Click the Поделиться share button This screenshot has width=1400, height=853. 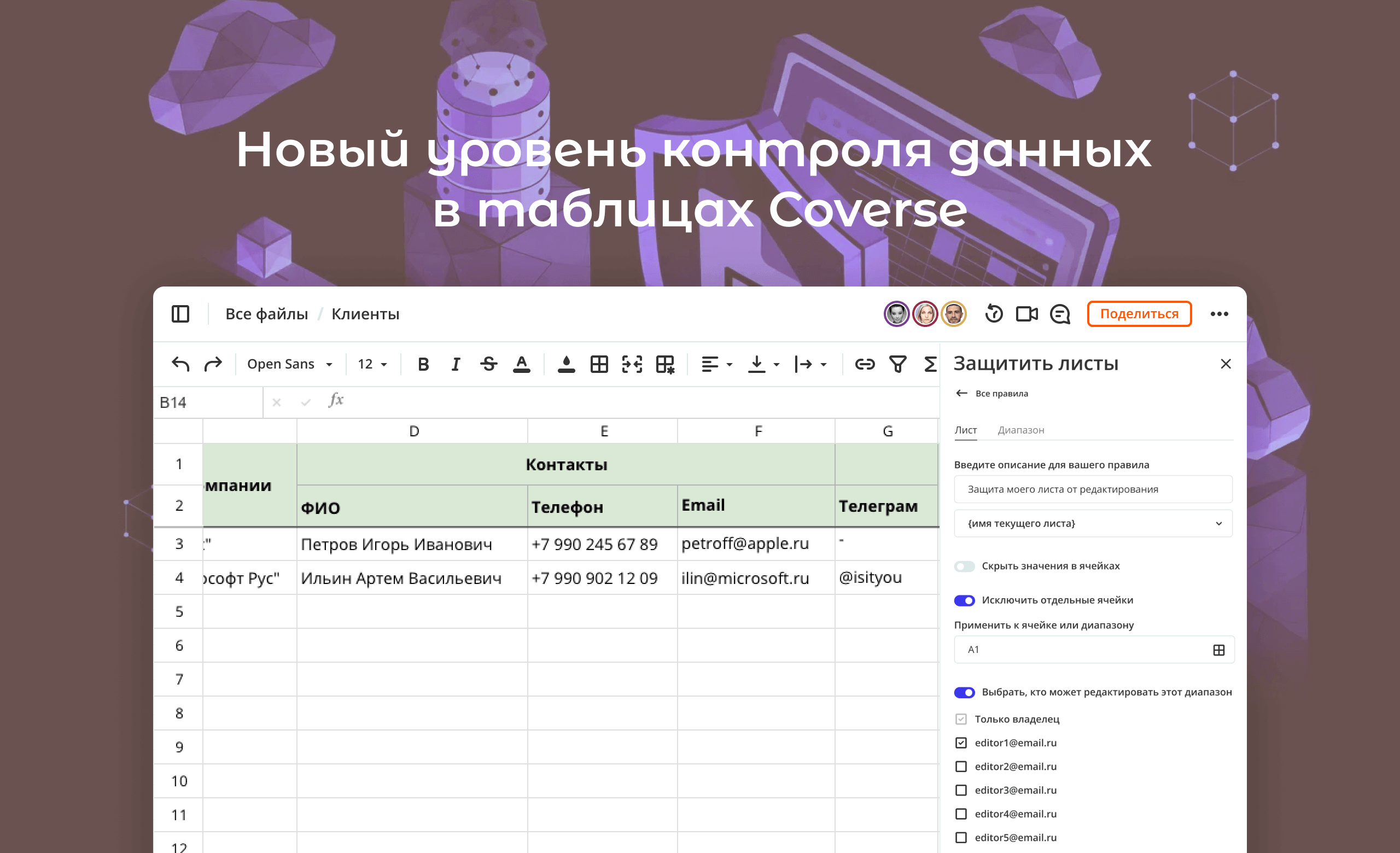(x=1139, y=313)
